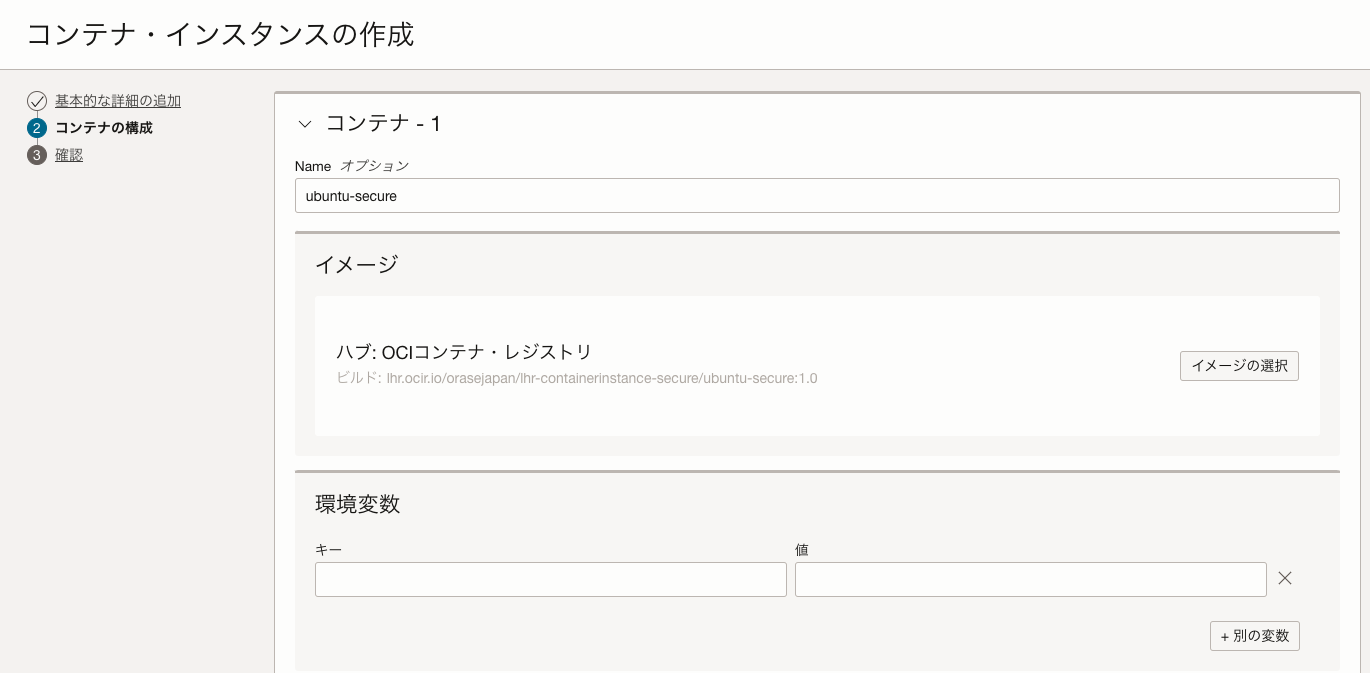Screen dimensions: 1370x673
Task: Open the 基本的な詳細の追加 step link
Action: point(118,101)
